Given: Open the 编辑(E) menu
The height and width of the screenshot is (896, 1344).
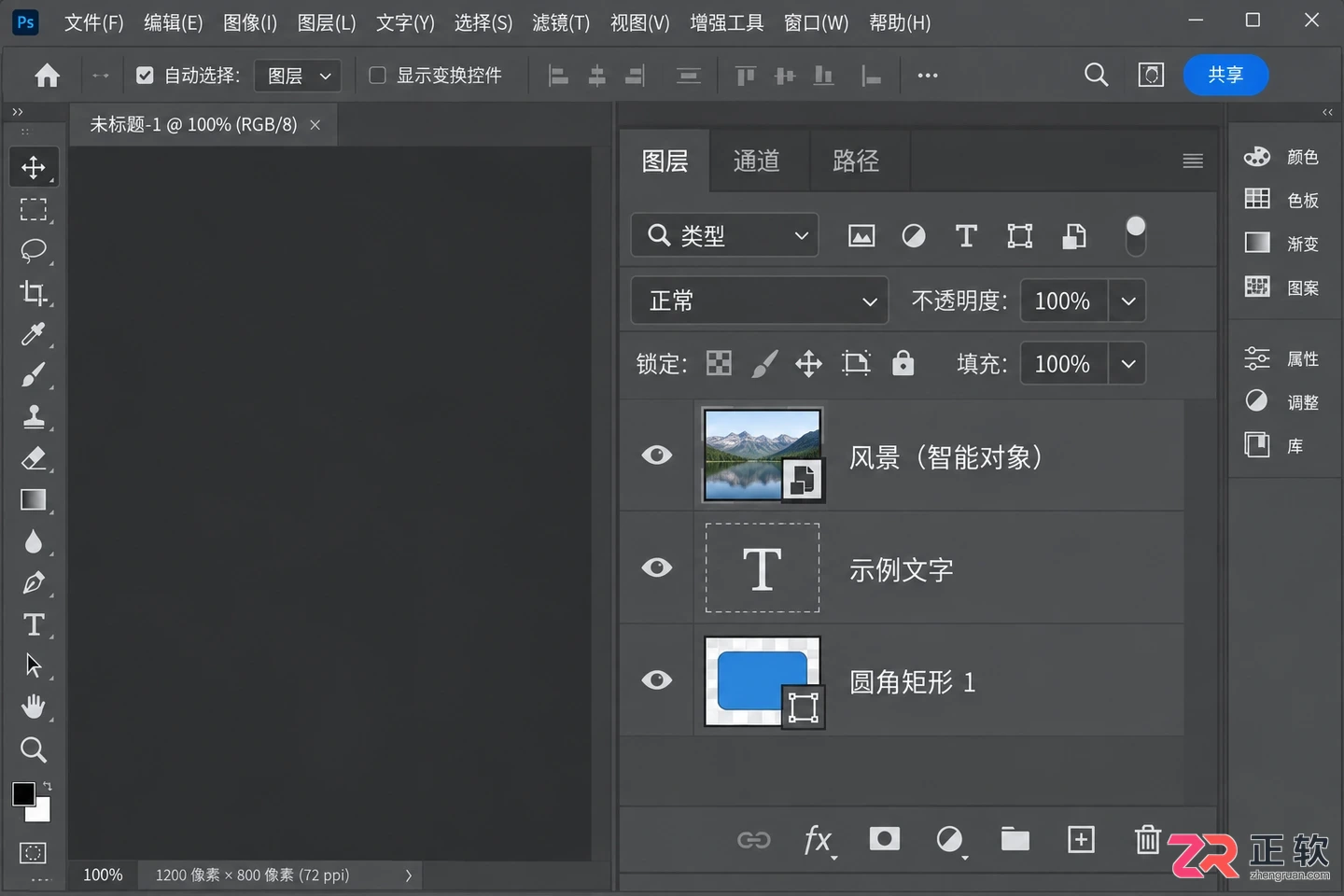Looking at the screenshot, I should [173, 22].
